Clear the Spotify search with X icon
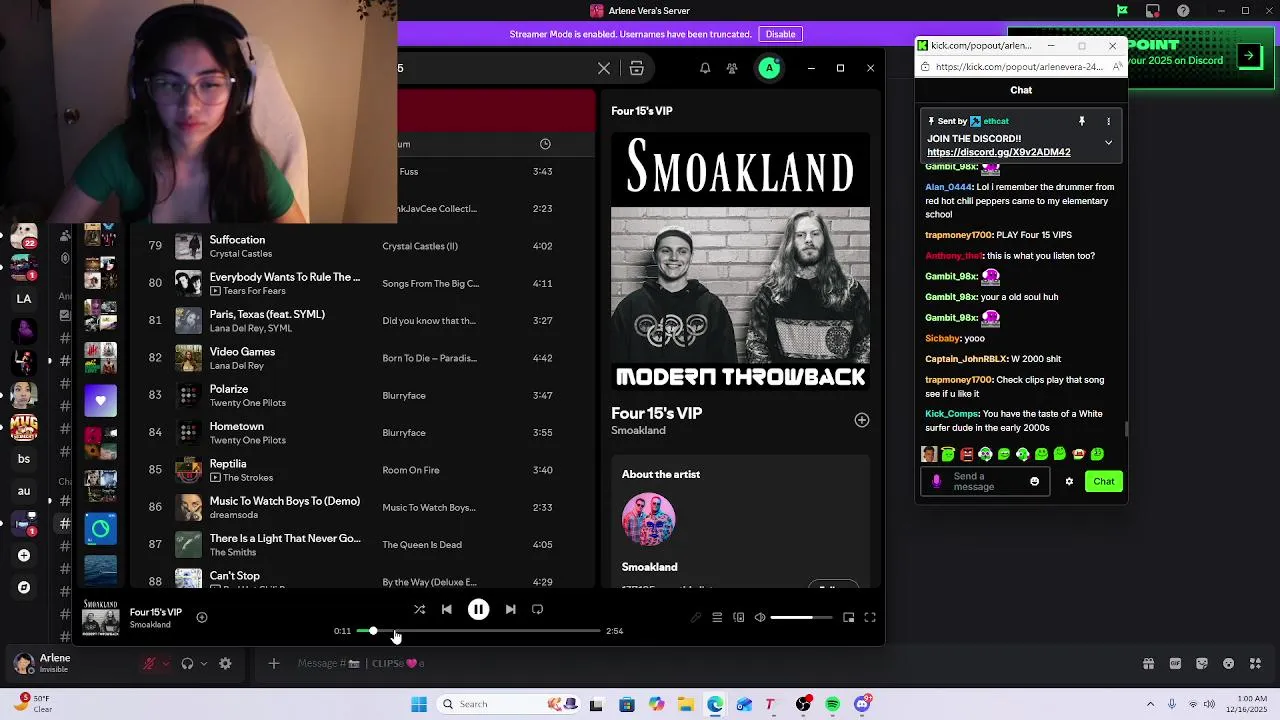Screen dimensions: 1280x720 [x=604, y=68]
